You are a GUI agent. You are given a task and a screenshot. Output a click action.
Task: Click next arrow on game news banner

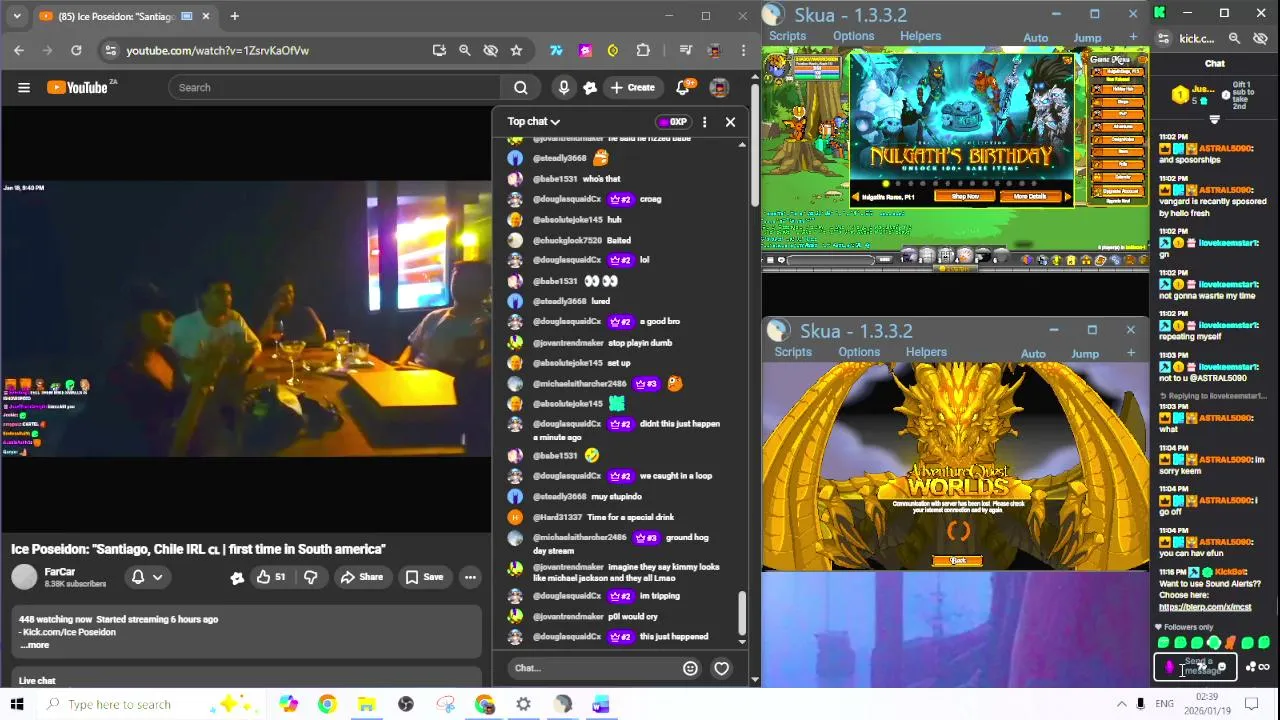pos(1067,198)
